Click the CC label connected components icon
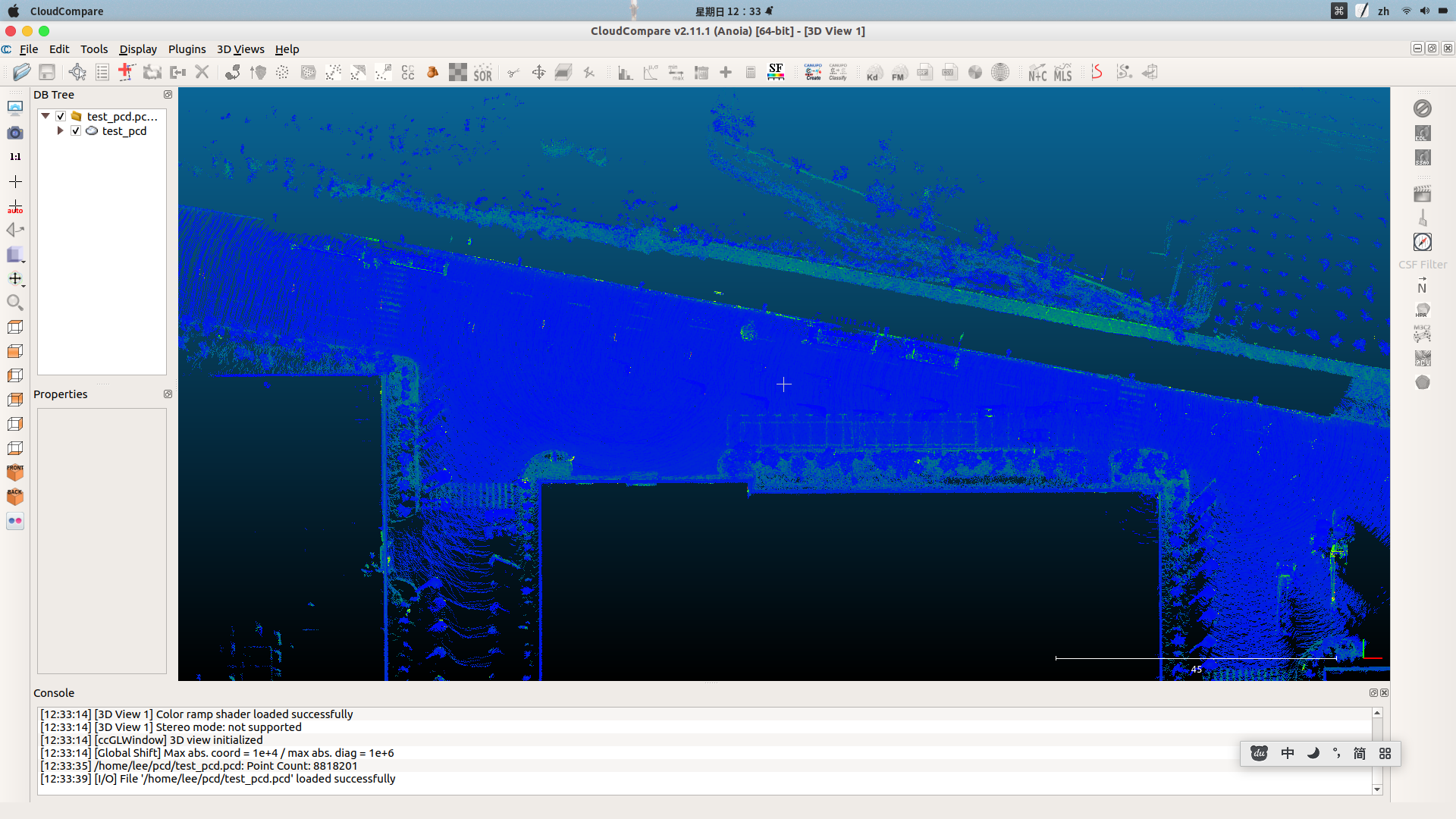Image resolution: width=1456 pixels, height=819 pixels. [408, 72]
